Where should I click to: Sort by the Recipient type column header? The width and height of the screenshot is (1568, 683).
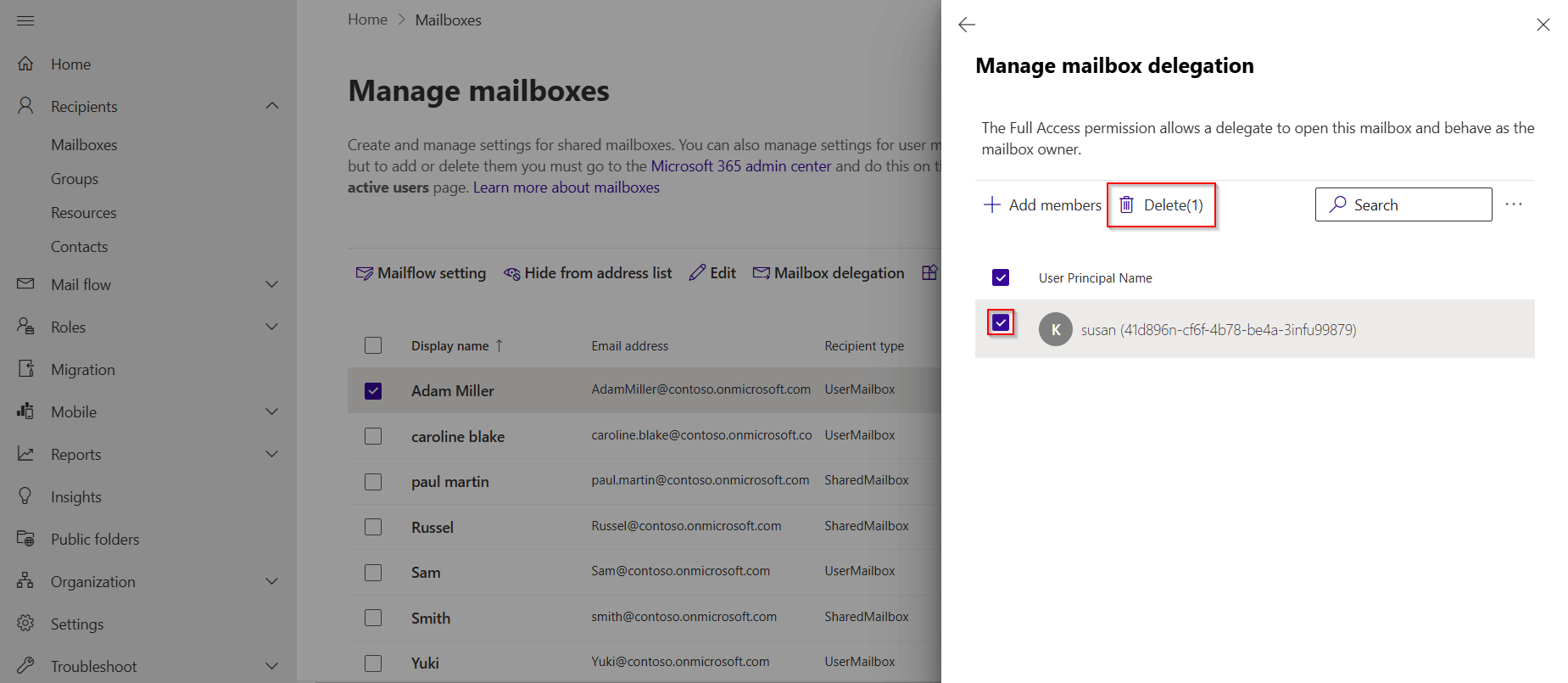click(x=864, y=346)
